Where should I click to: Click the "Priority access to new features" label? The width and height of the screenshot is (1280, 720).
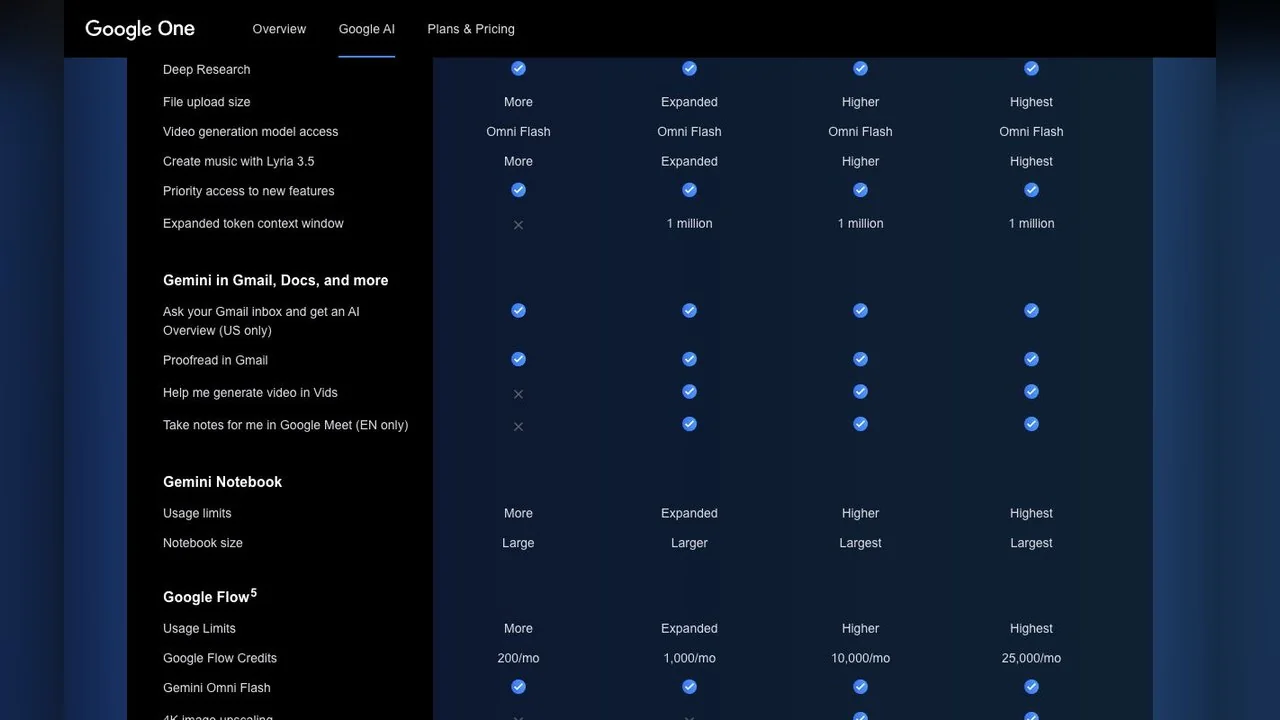(248, 191)
